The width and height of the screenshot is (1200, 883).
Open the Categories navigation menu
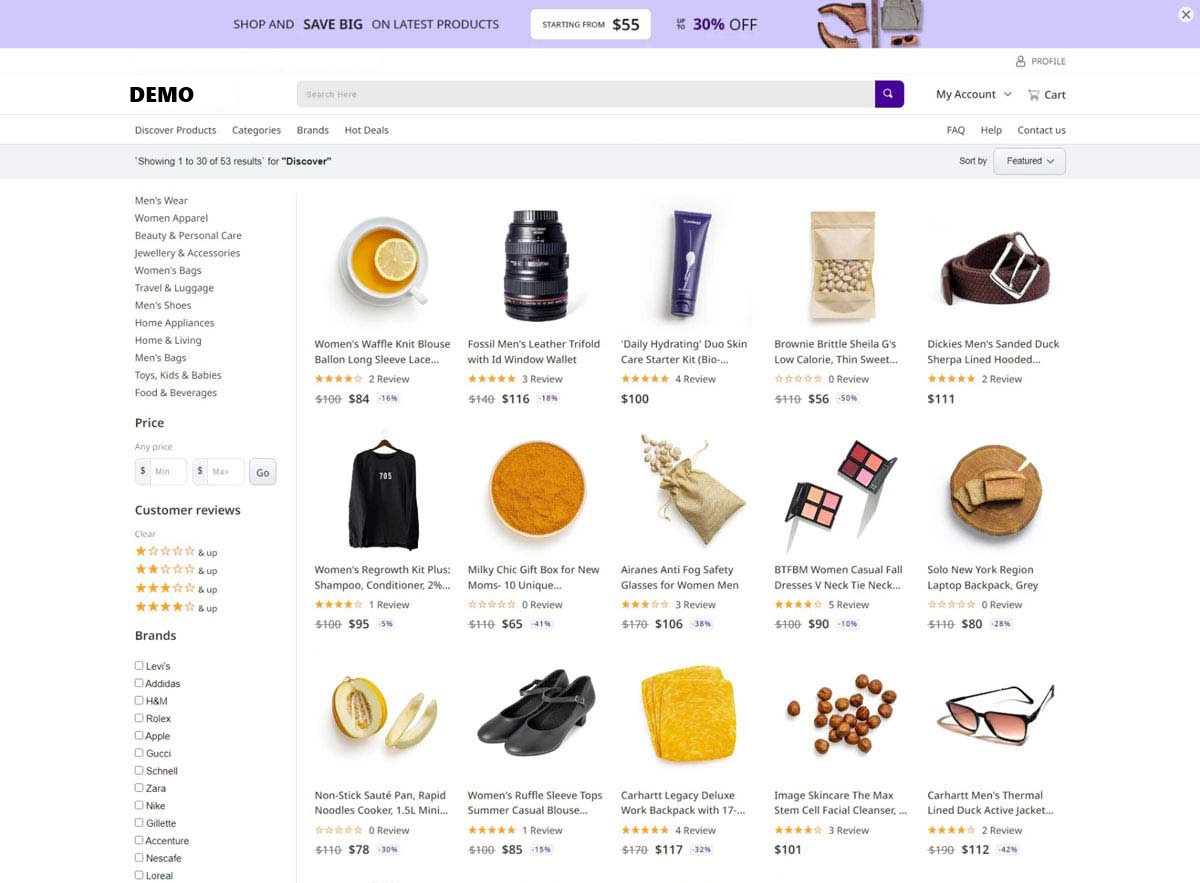(x=256, y=130)
